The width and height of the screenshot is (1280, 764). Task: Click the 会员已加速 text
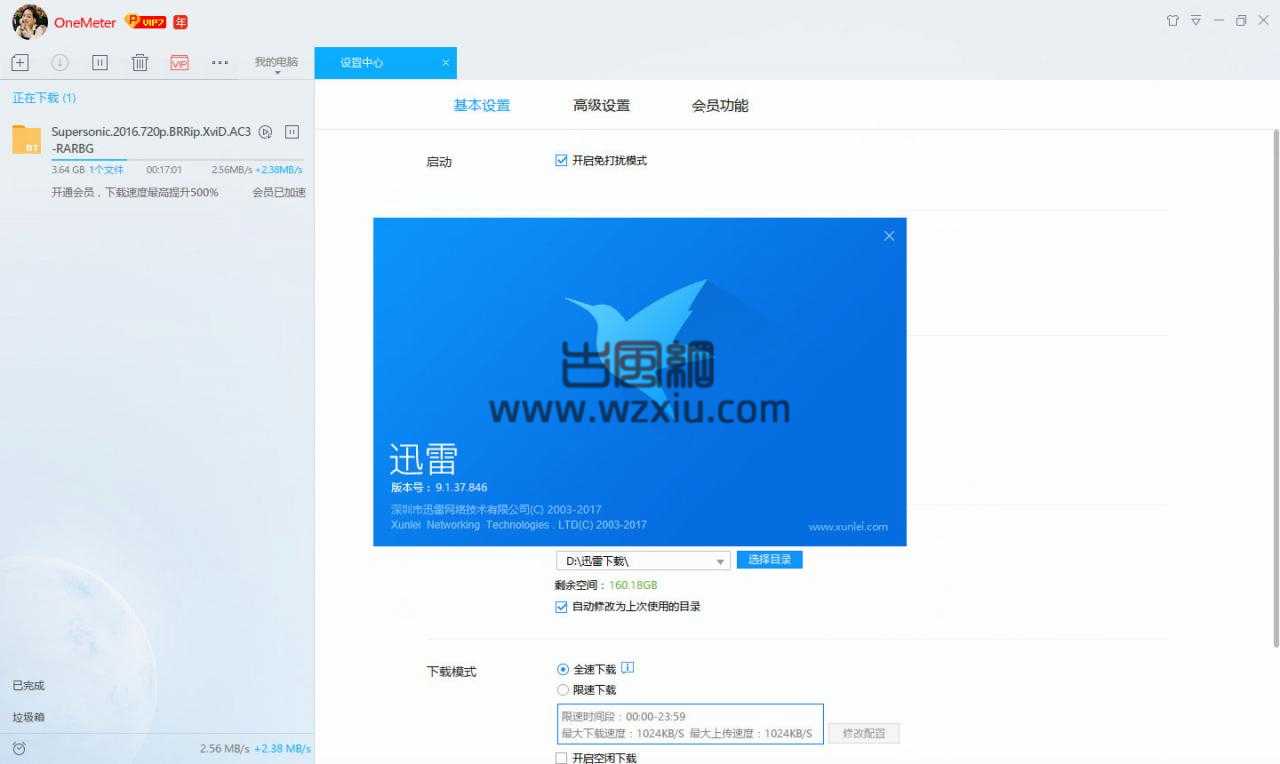click(279, 192)
